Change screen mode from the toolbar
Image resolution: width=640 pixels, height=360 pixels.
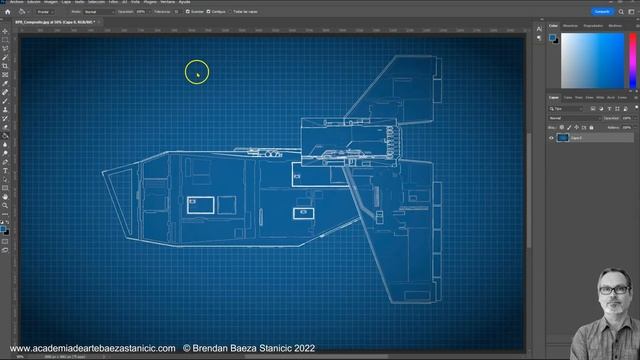coord(5,250)
